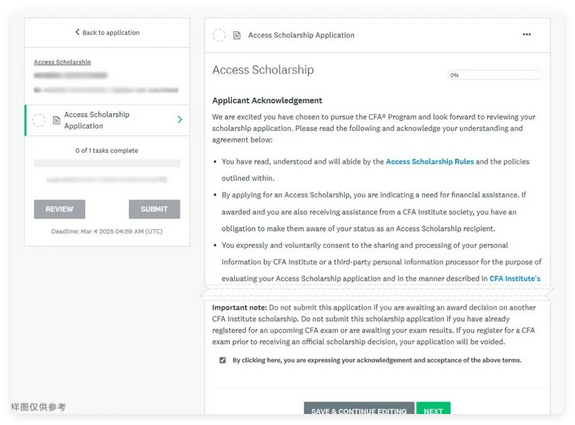Tick the acknowledgement and acceptance checkbox
The image size is (575, 425).
[x=223, y=360]
